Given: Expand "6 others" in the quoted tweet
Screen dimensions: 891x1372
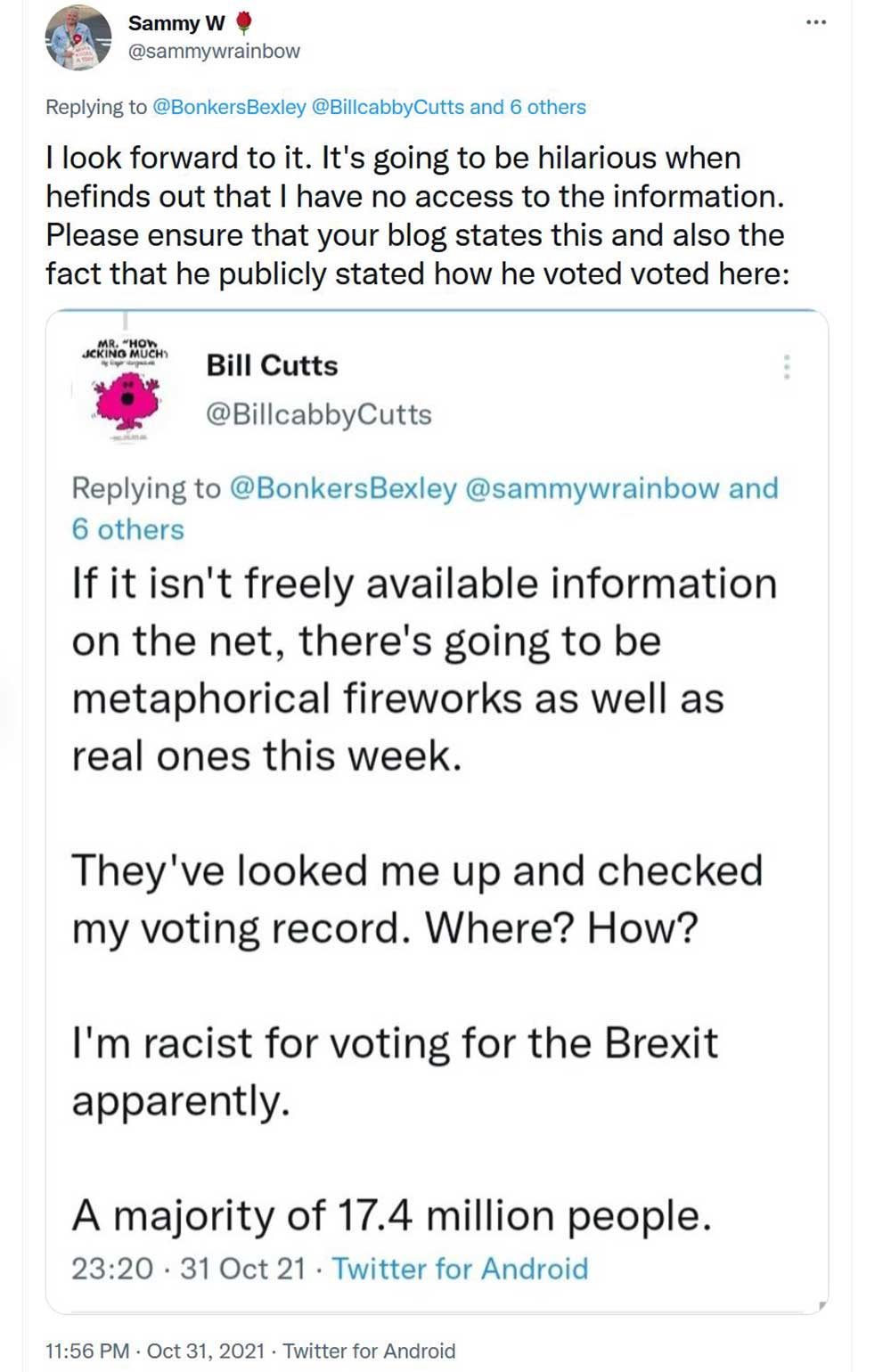Looking at the screenshot, I should (127, 529).
